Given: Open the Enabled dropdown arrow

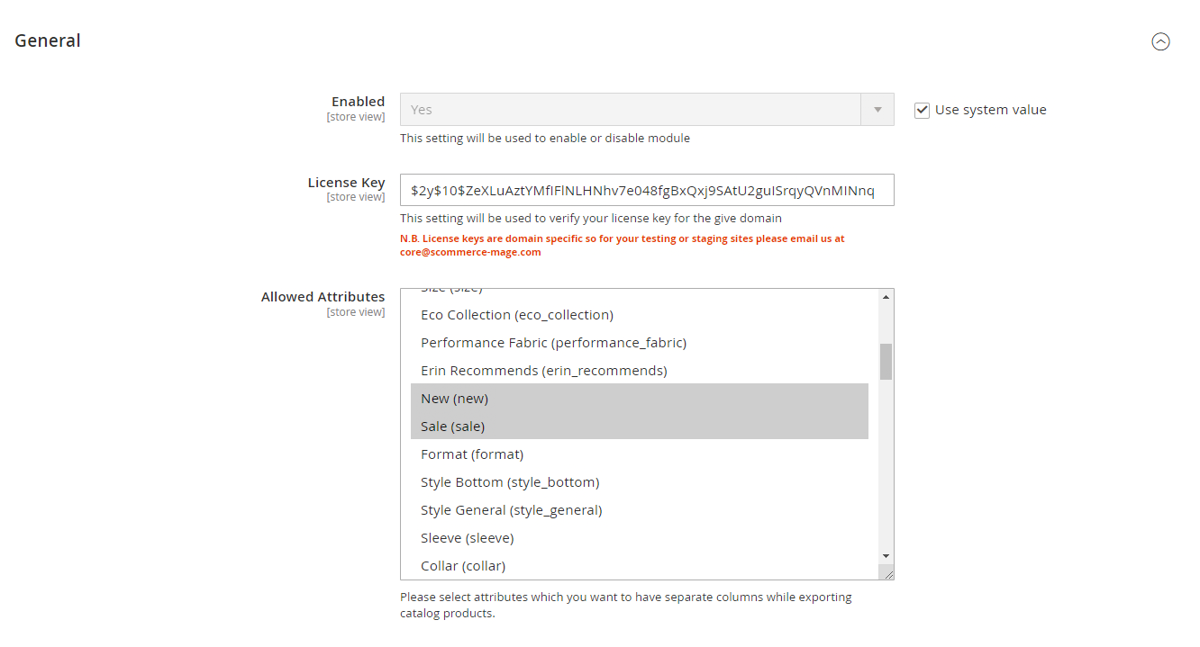Looking at the screenshot, I should click(x=877, y=110).
